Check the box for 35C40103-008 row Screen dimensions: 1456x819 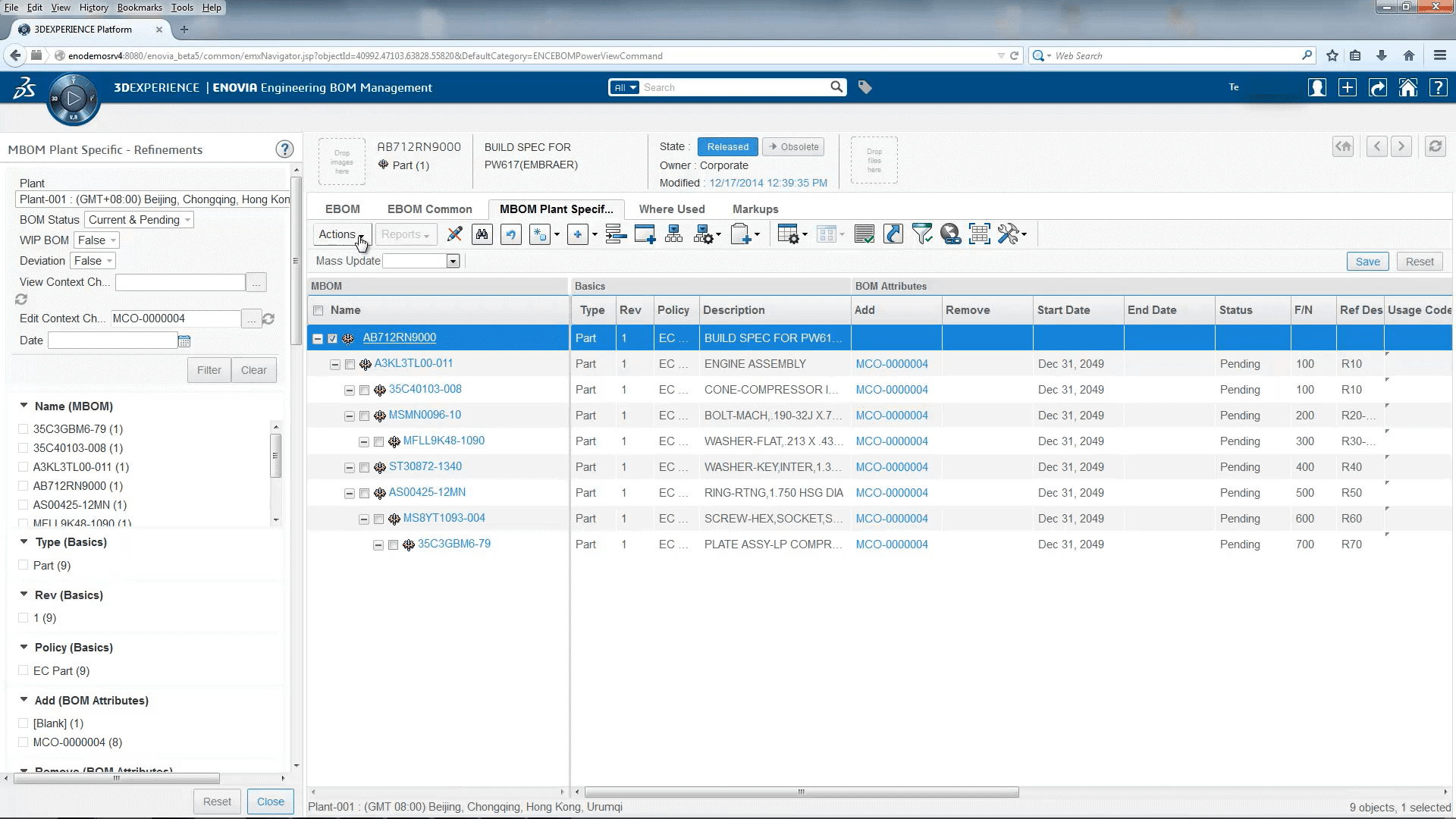[x=364, y=391]
